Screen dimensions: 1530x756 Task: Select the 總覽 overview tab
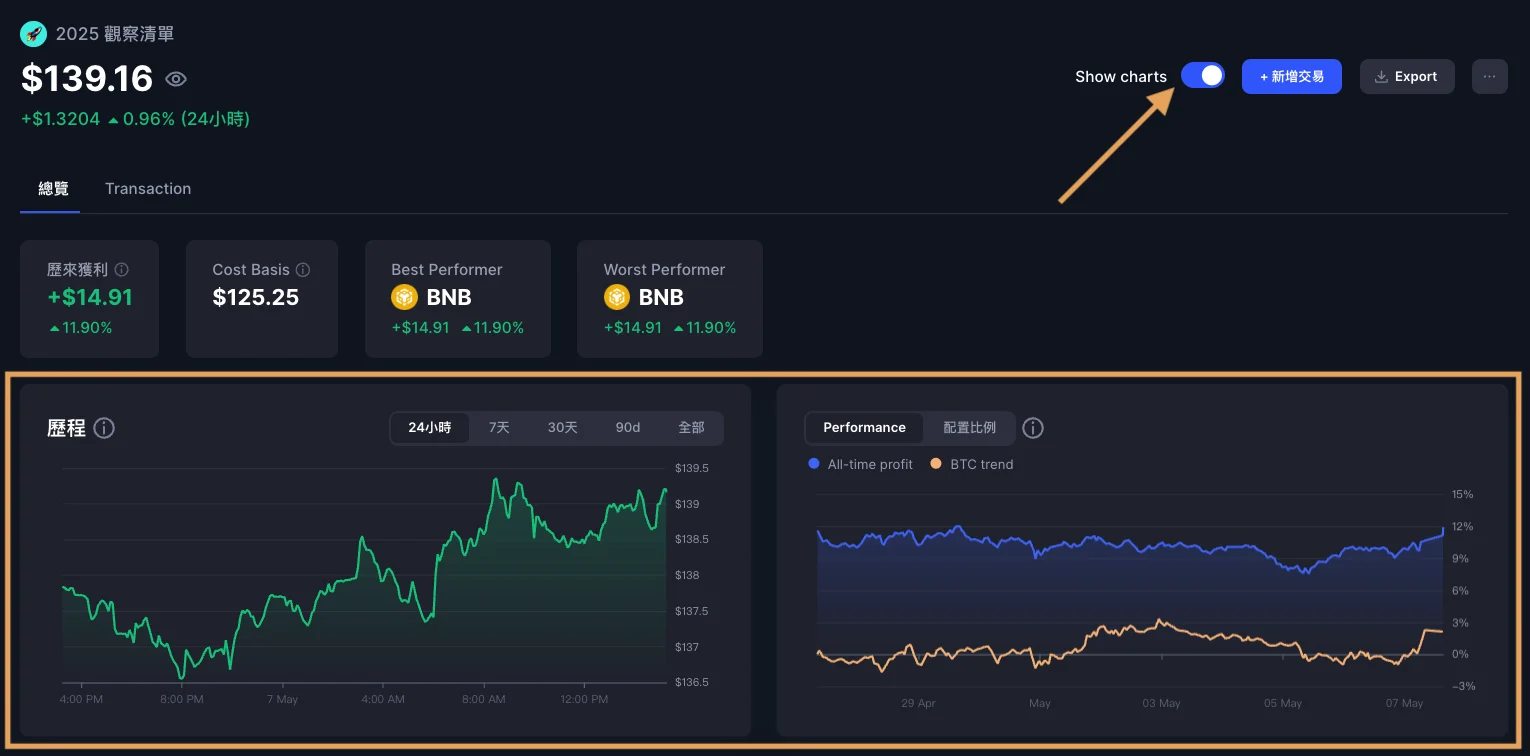(x=53, y=189)
